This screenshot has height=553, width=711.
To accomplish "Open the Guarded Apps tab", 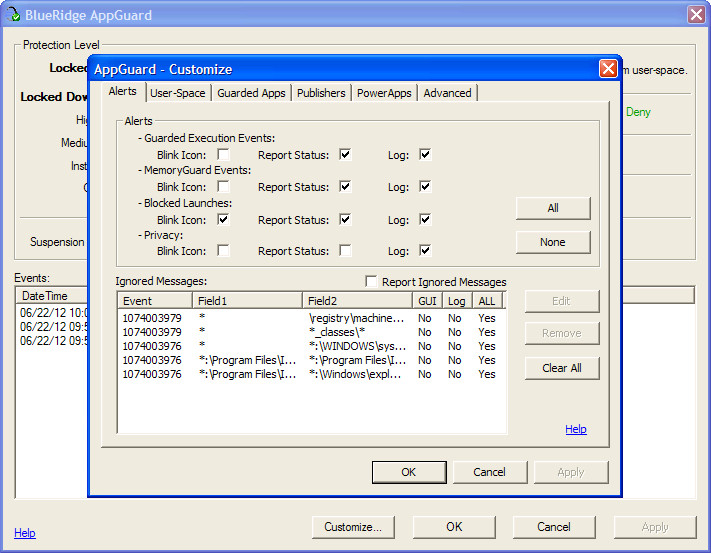I will click(x=251, y=93).
